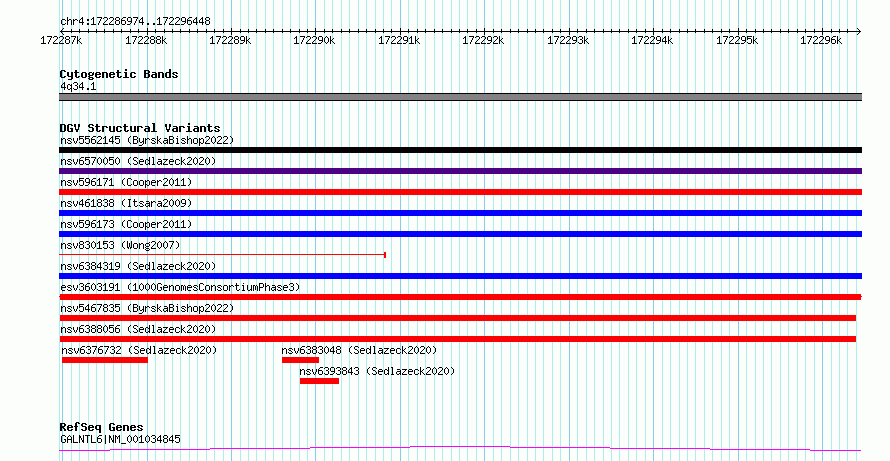
Task: Select the short nsv6383048 red variant bar
Action: pyautogui.click(x=300, y=360)
